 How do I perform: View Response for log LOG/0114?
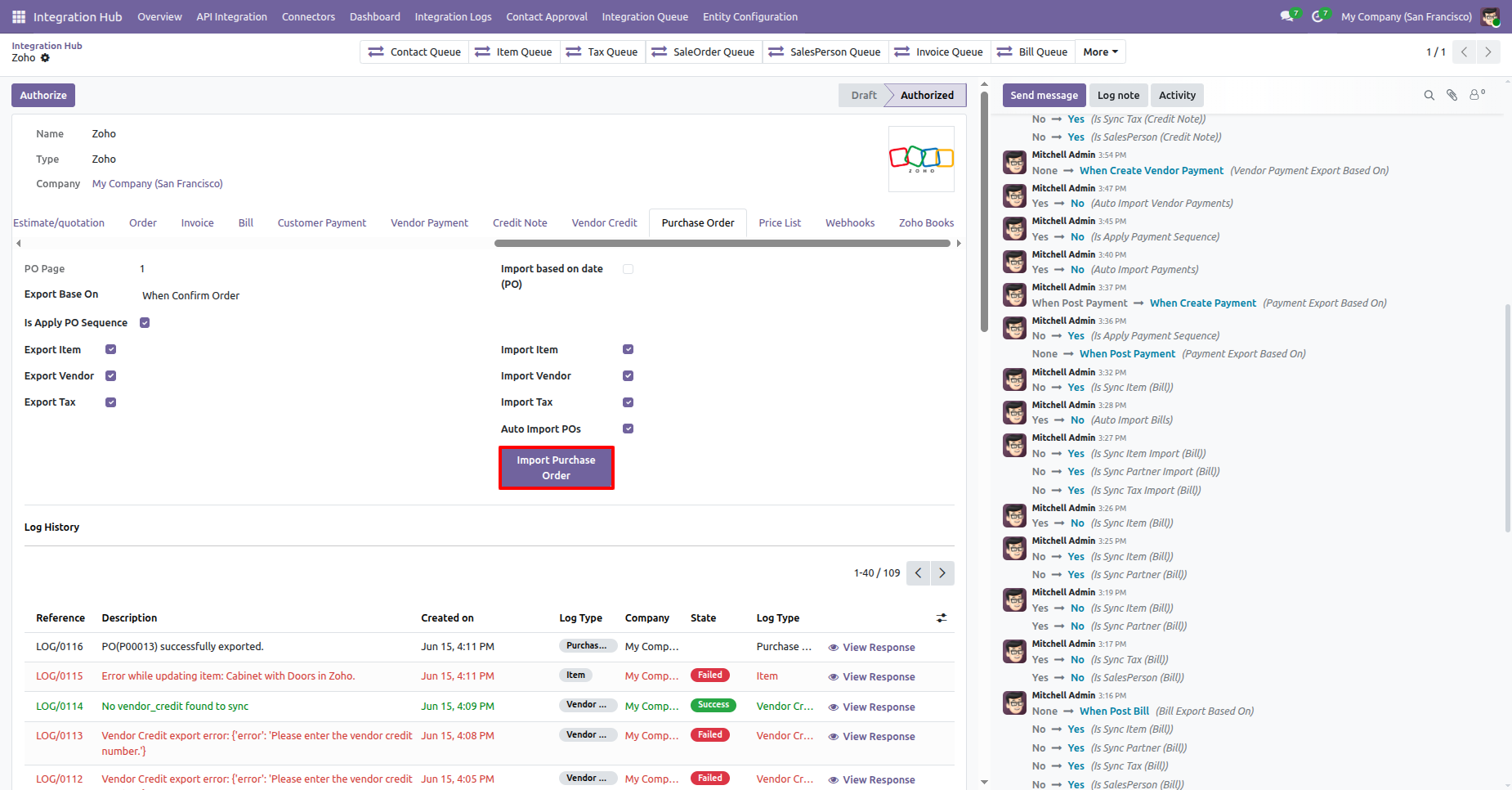(871, 707)
